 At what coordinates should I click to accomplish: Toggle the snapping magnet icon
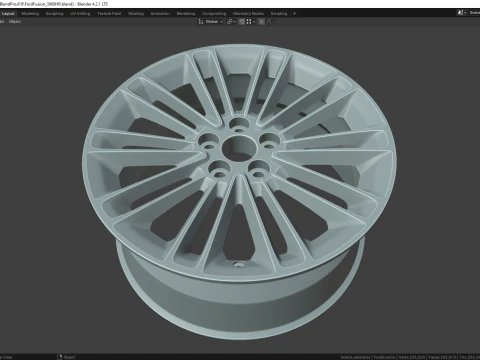tap(242, 22)
